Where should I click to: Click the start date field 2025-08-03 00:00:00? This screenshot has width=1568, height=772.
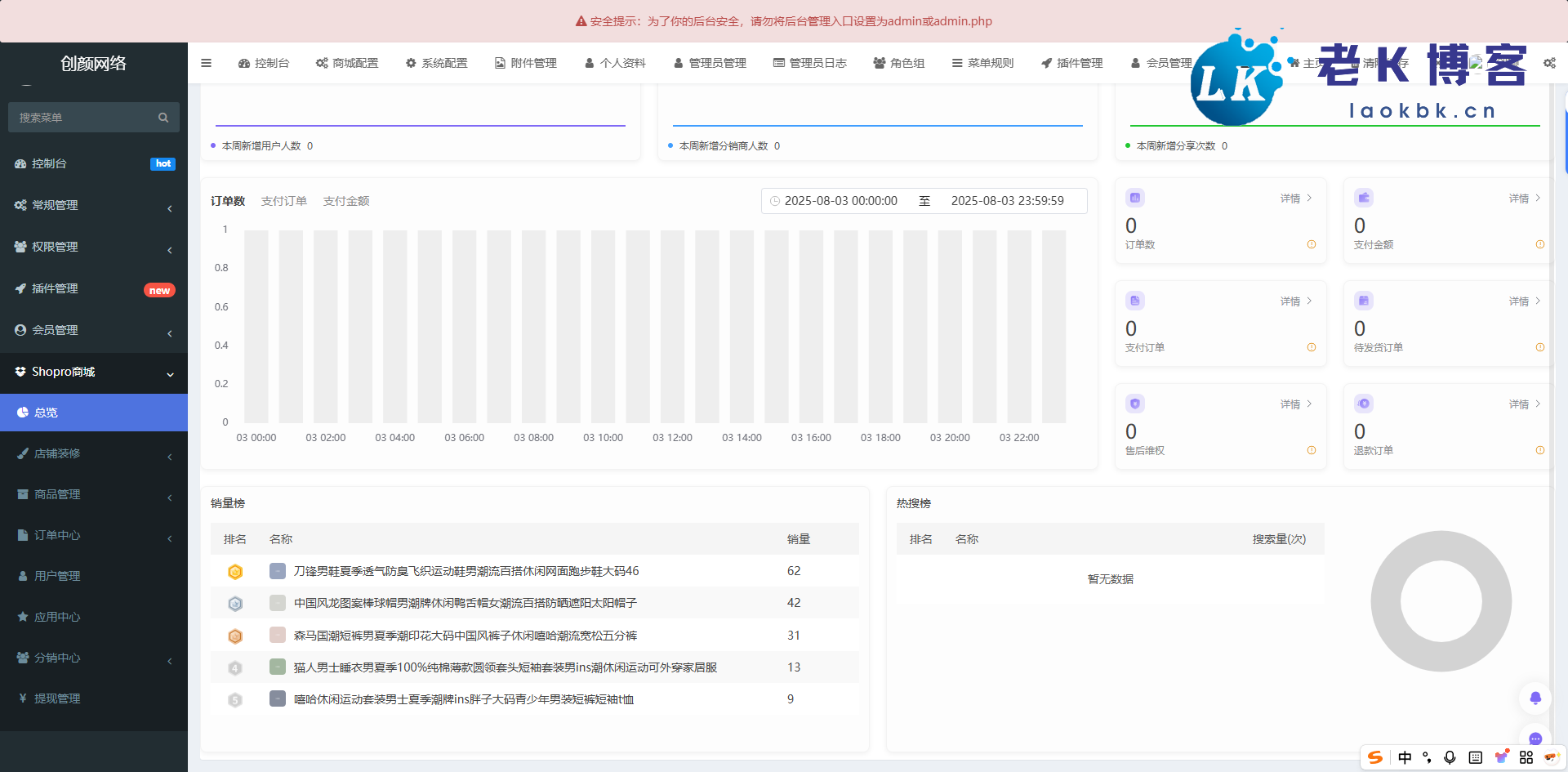[840, 201]
